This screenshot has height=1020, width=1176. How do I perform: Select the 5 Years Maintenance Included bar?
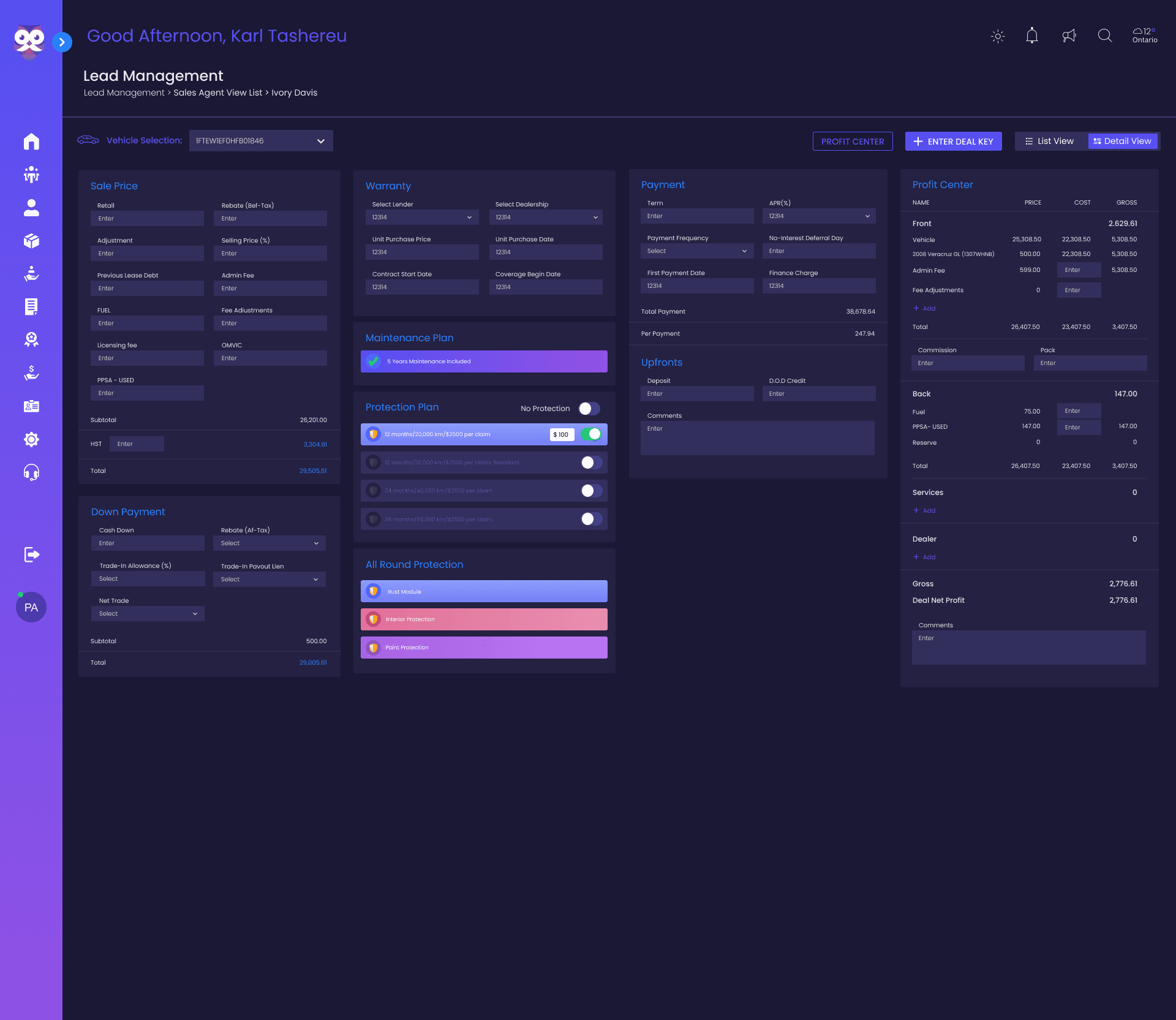[484, 361]
